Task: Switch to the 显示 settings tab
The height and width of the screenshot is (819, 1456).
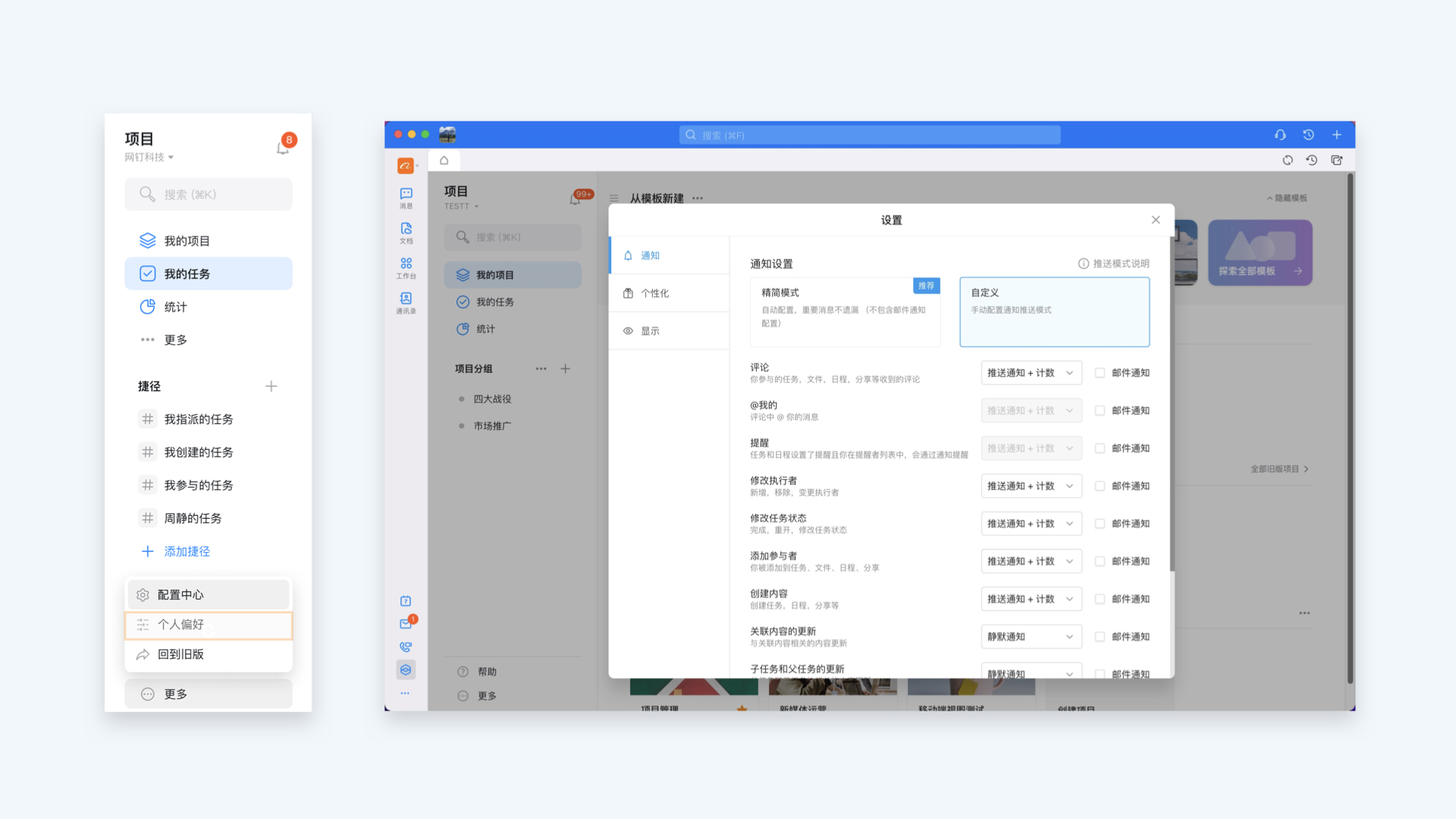Action: (x=670, y=331)
